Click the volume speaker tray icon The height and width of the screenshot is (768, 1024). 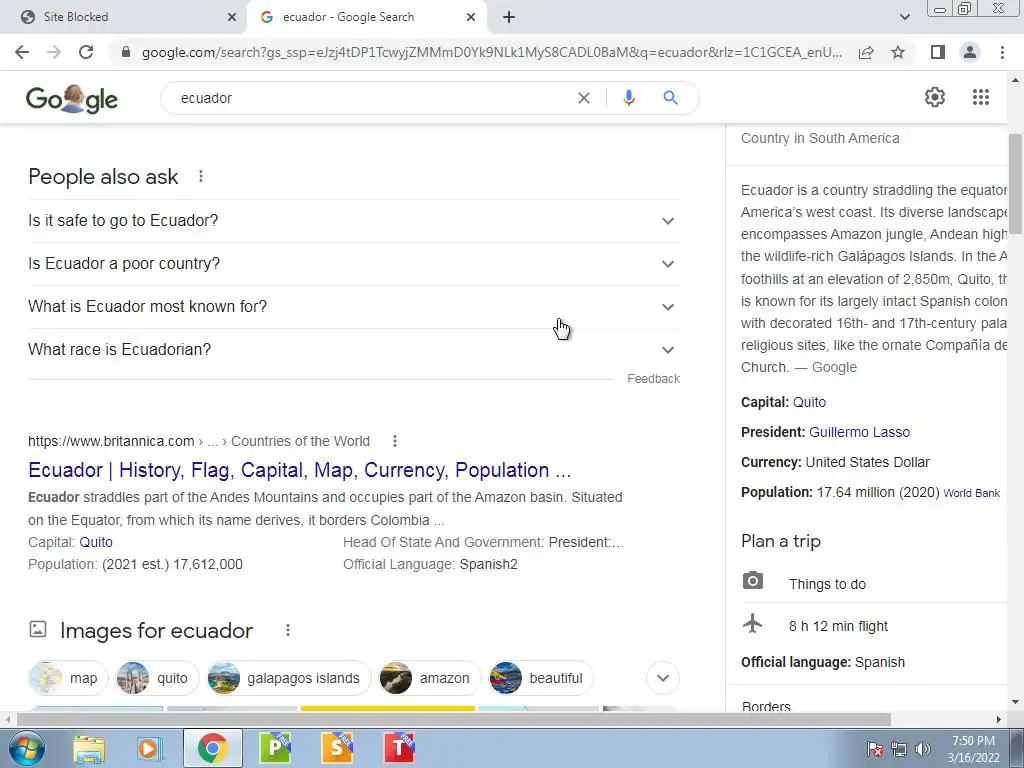922,749
